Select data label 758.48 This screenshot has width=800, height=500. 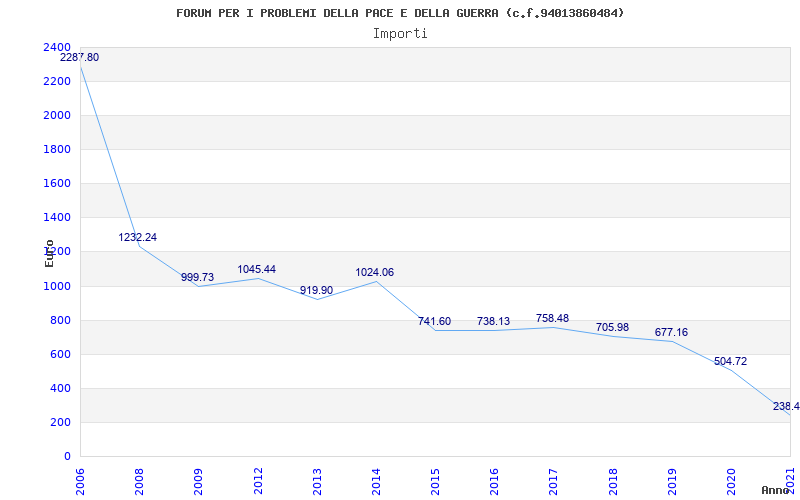pyautogui.click(x=553, y=318)
